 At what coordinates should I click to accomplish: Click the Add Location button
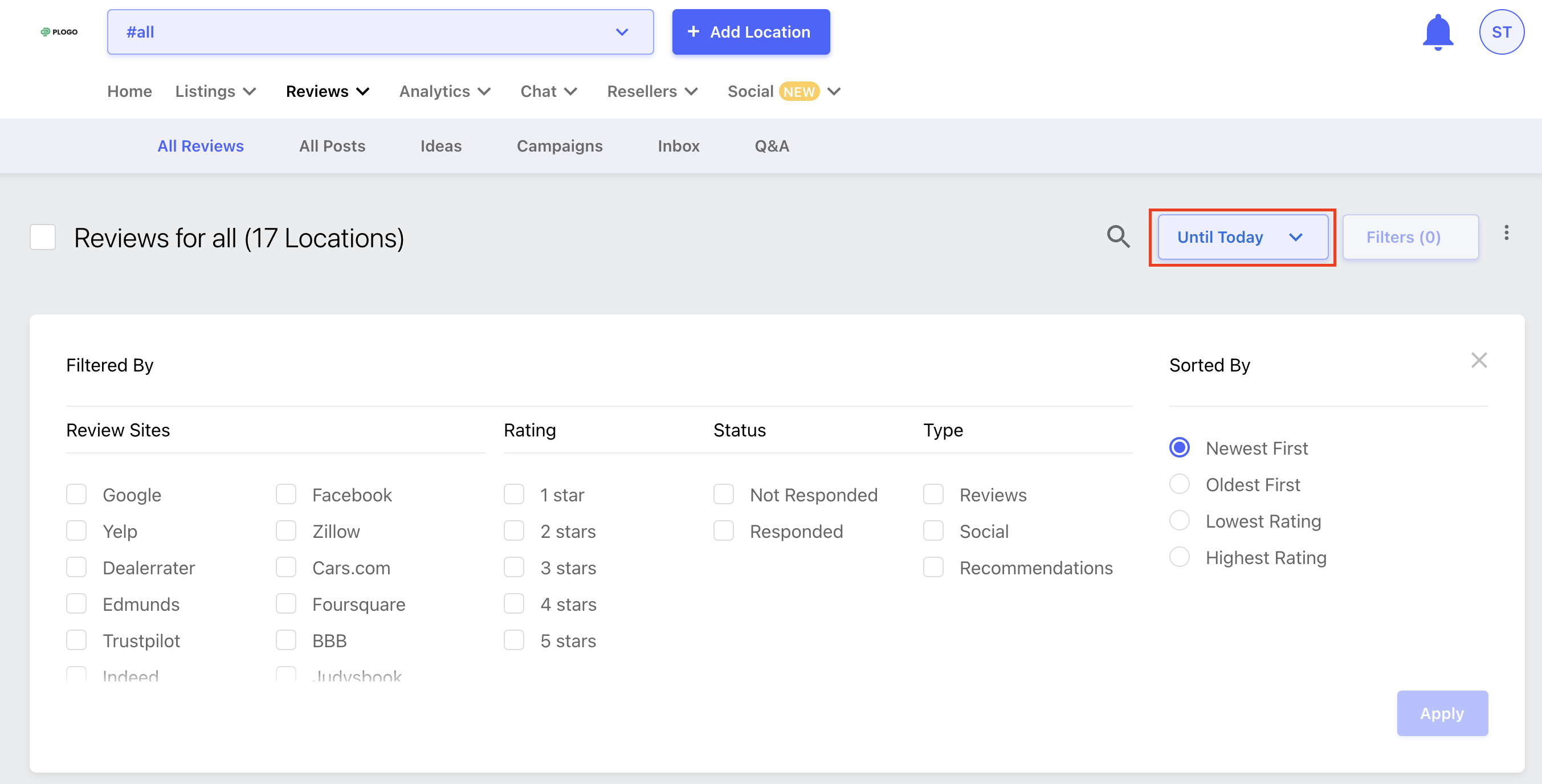[x=750, y=32]
